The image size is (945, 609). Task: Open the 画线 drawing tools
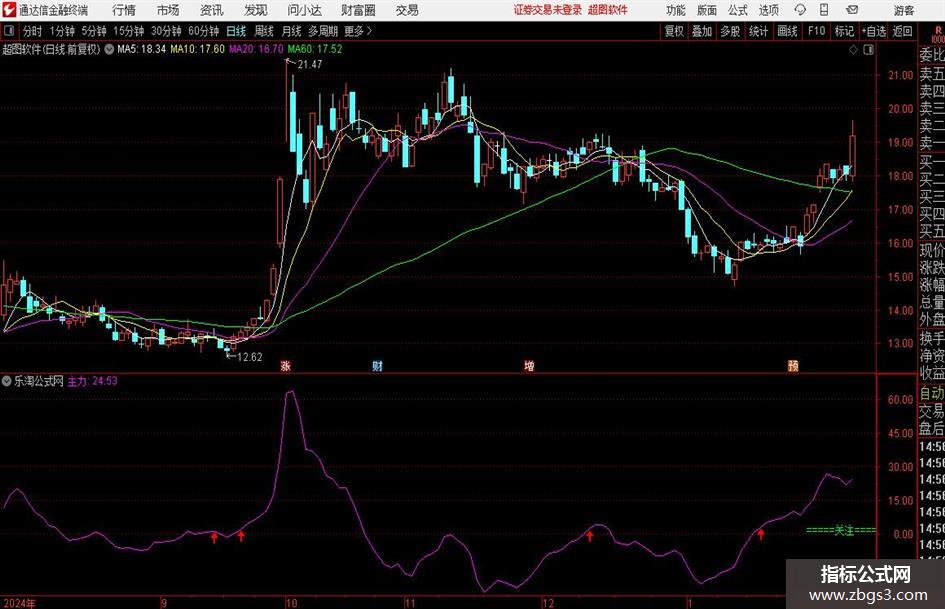click(787, 31)
